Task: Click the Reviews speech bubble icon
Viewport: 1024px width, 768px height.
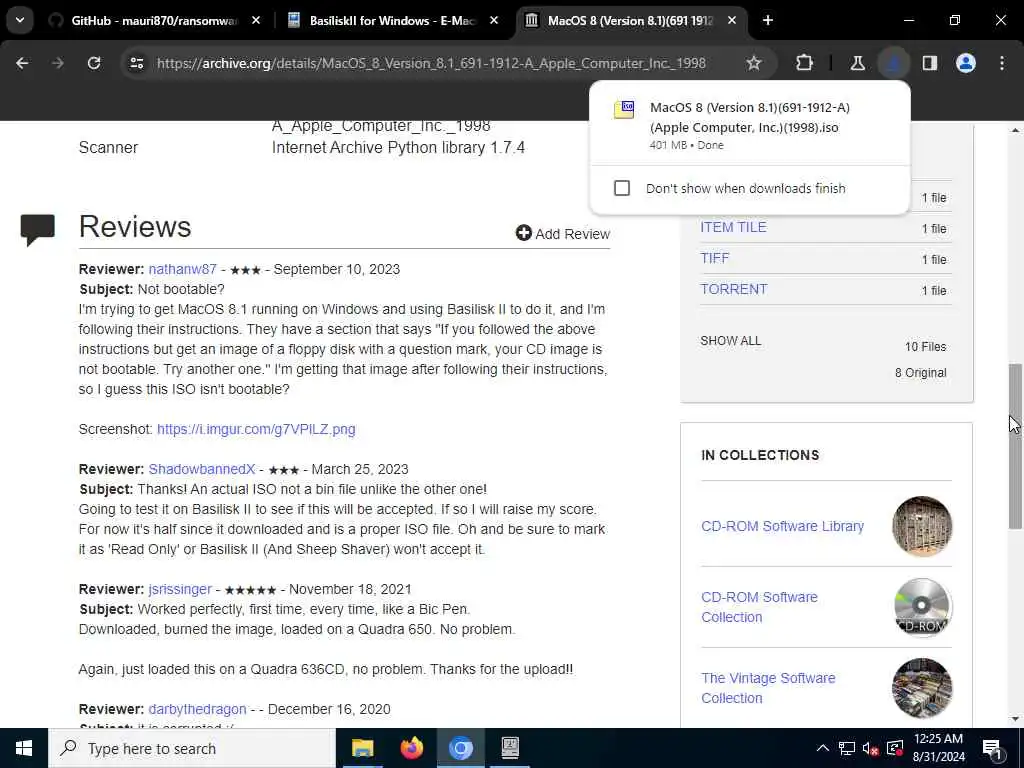Action: [37, 229]
